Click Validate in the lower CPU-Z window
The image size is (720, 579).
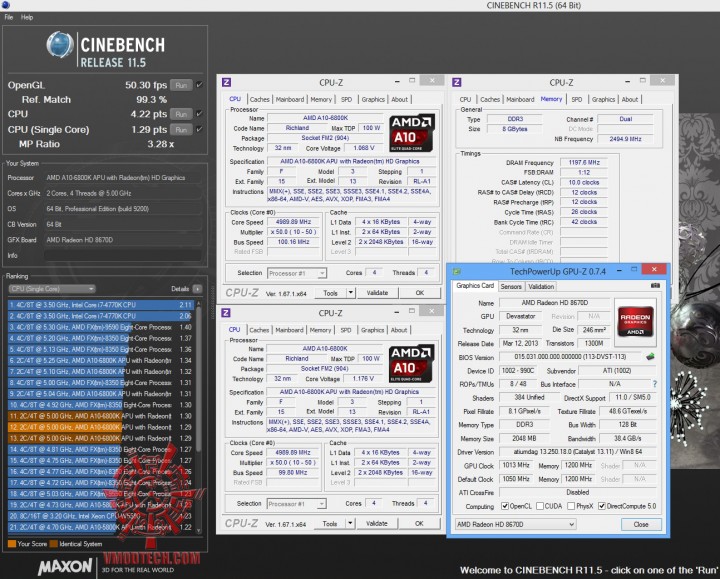click(x=377, y=523)
